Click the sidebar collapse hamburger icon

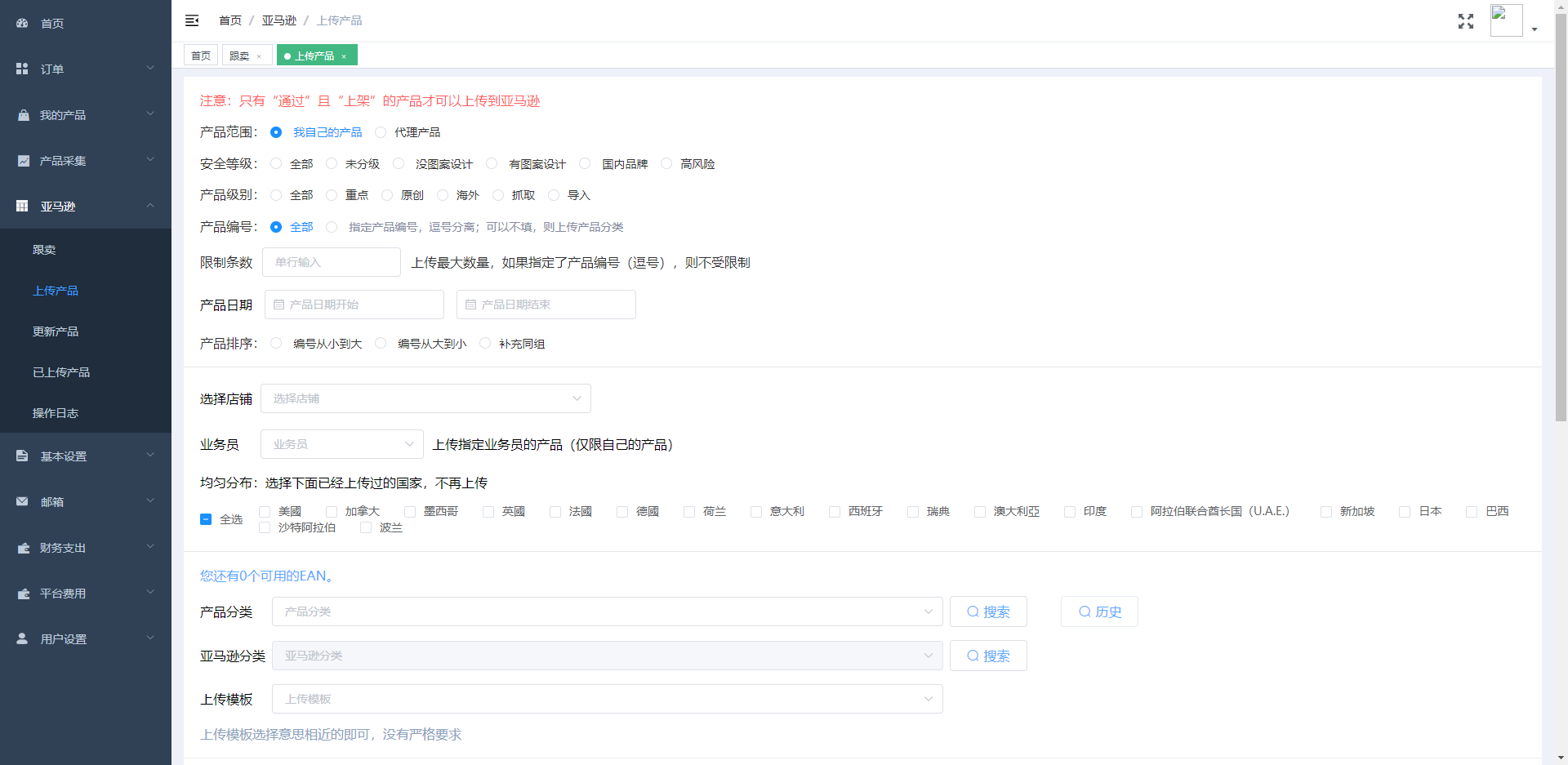click(192, 20)
